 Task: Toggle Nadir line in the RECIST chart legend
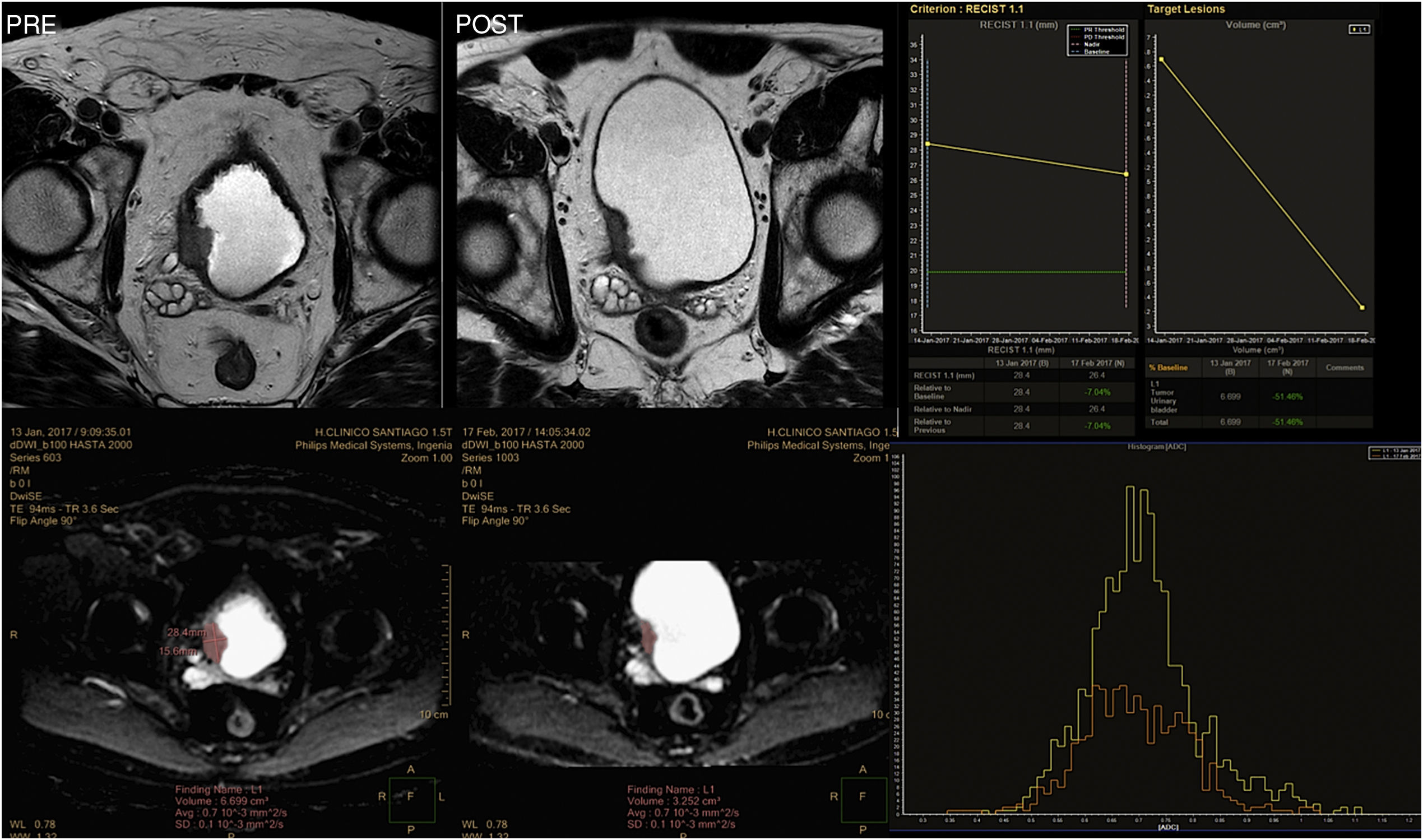[x=1092, y=44]
